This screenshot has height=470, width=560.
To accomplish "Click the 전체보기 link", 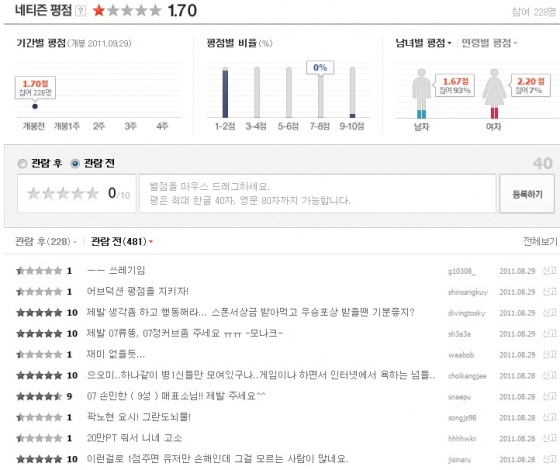I will (540, 242).
